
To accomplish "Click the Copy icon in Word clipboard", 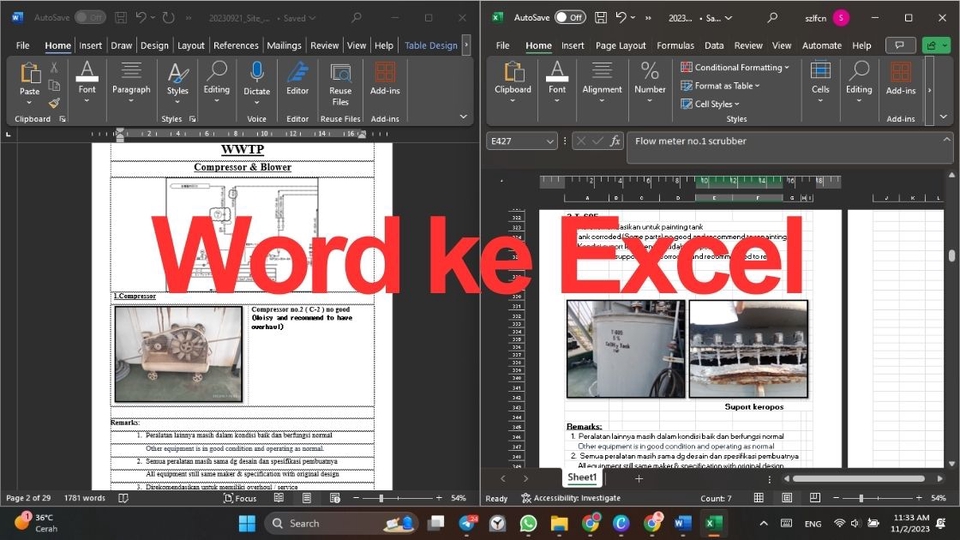I will (x=54, y=85).
